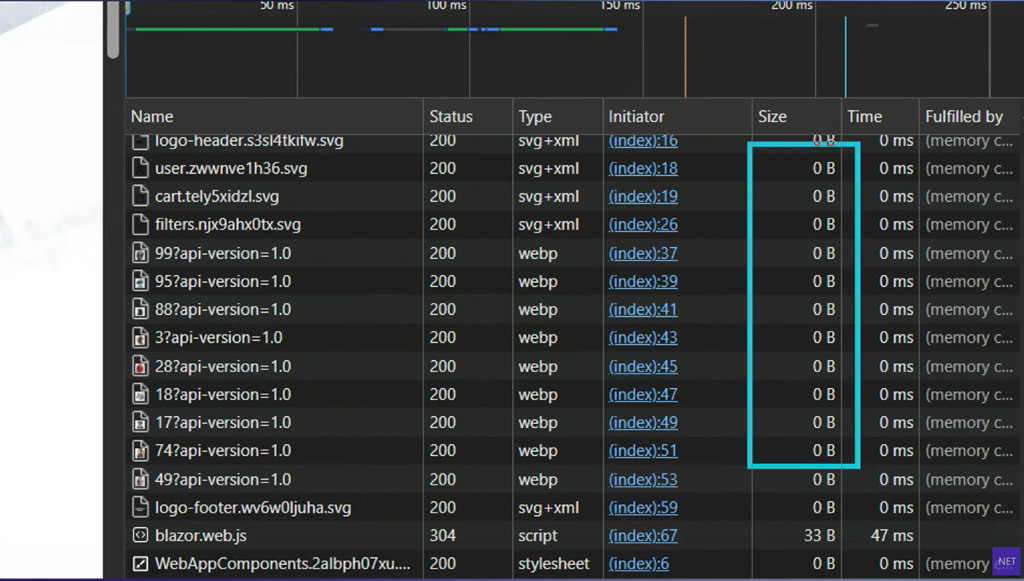This screenshot has width=1024, height=581.
Task: Follow the (index):18 initiator link
Action: [x=643, y=169]
